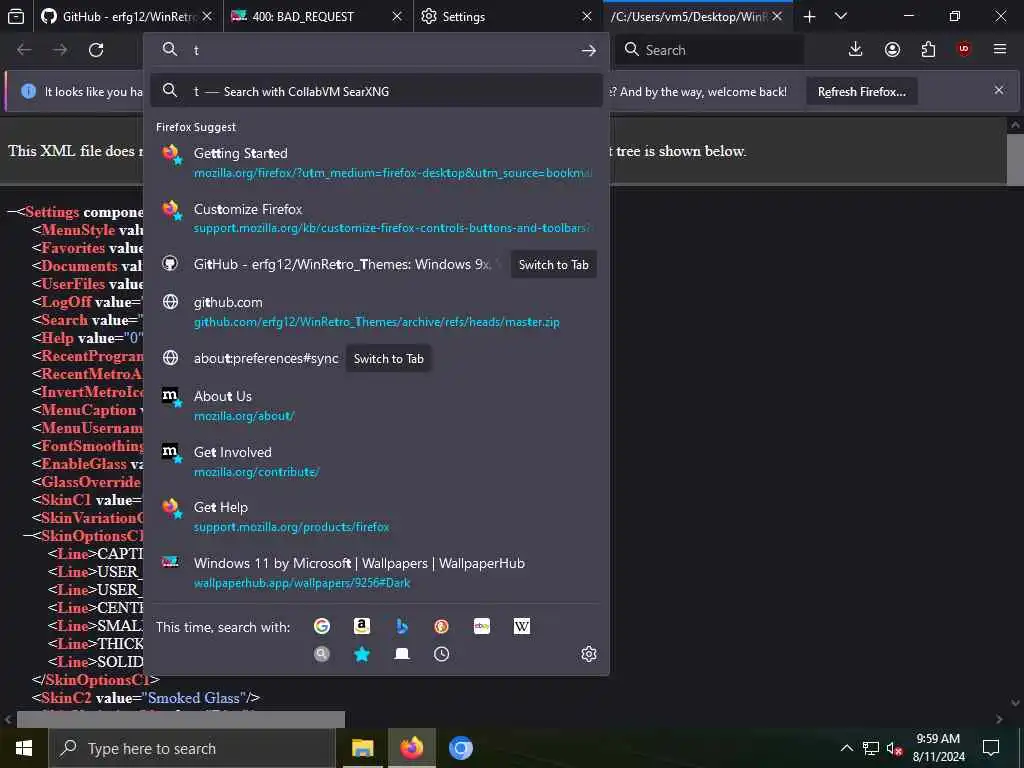
Task: Search this time with eBay
Action: point(482,626)
